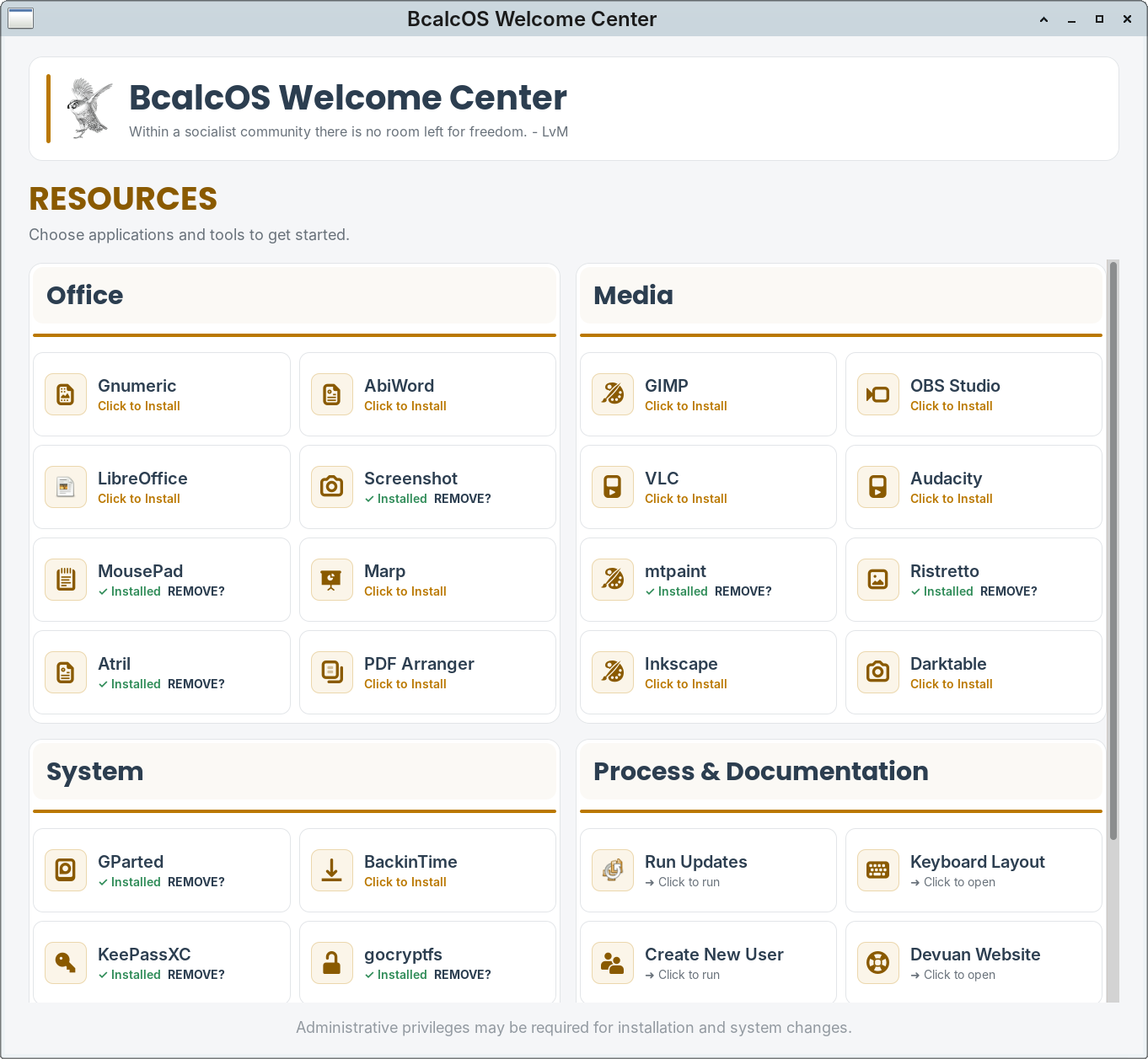Image resolution: width=1148 pixels, height=1059 pixels.
Task: Click the Atril document icon
Action: [x=66, y=672]
